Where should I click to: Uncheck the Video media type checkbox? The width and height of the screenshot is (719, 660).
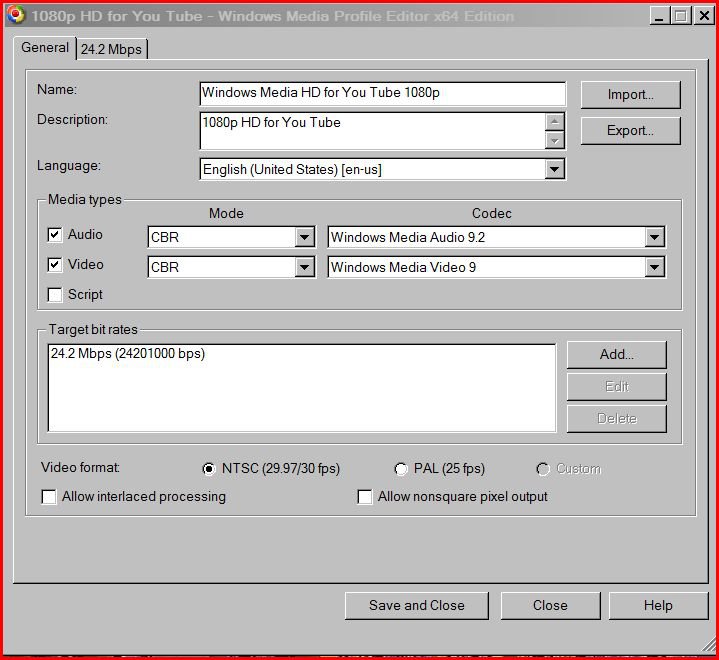[55, 265]
